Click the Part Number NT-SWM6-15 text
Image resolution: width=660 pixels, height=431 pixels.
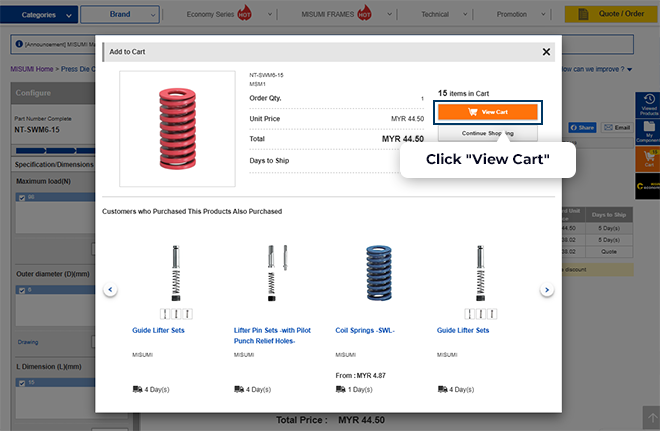tap(37, 130)
